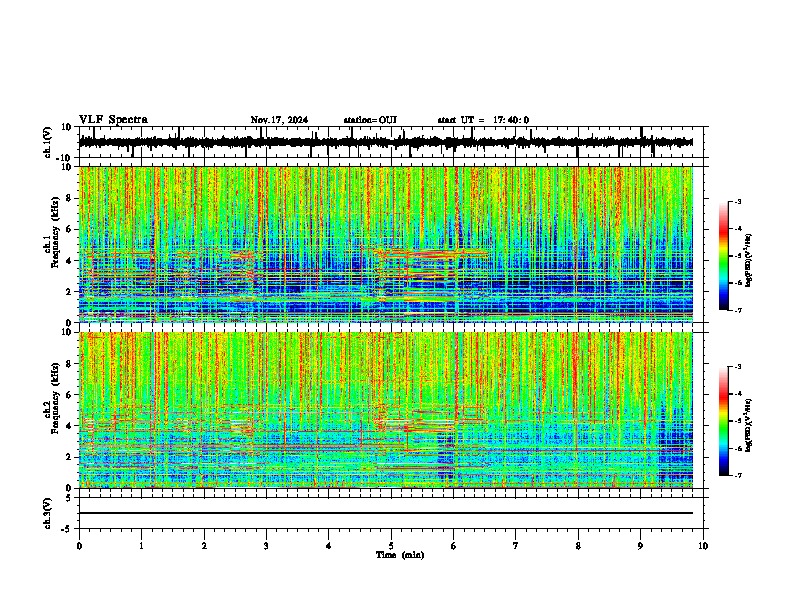This screenshot has height=612, width=792.
Task: Click the "start UT = 17:40: 0" label
Action: tap(483, 120)
